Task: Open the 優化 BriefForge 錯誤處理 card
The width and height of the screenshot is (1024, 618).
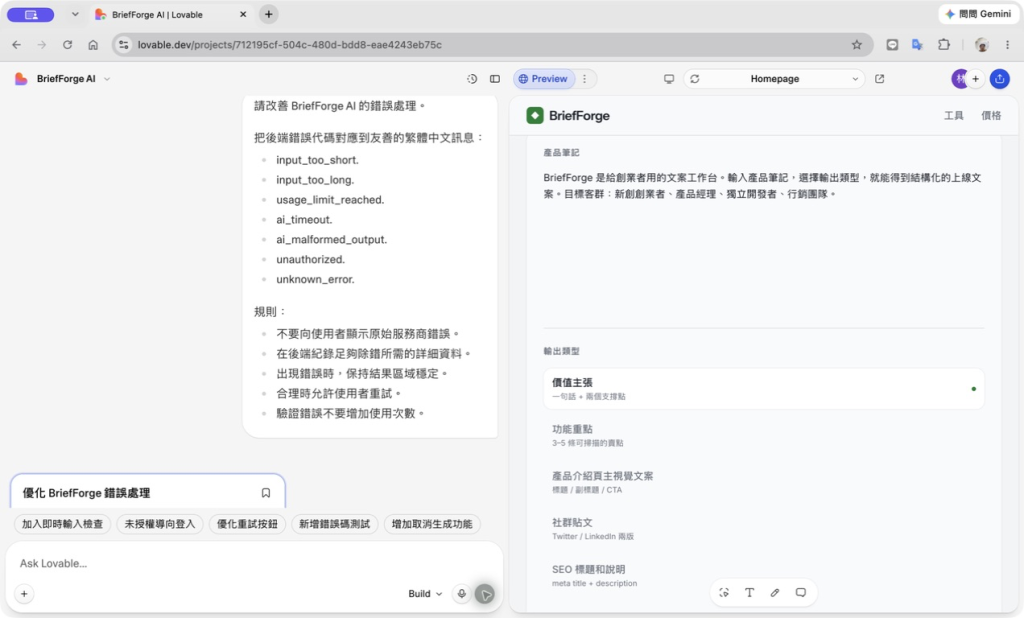Action: 148,491
